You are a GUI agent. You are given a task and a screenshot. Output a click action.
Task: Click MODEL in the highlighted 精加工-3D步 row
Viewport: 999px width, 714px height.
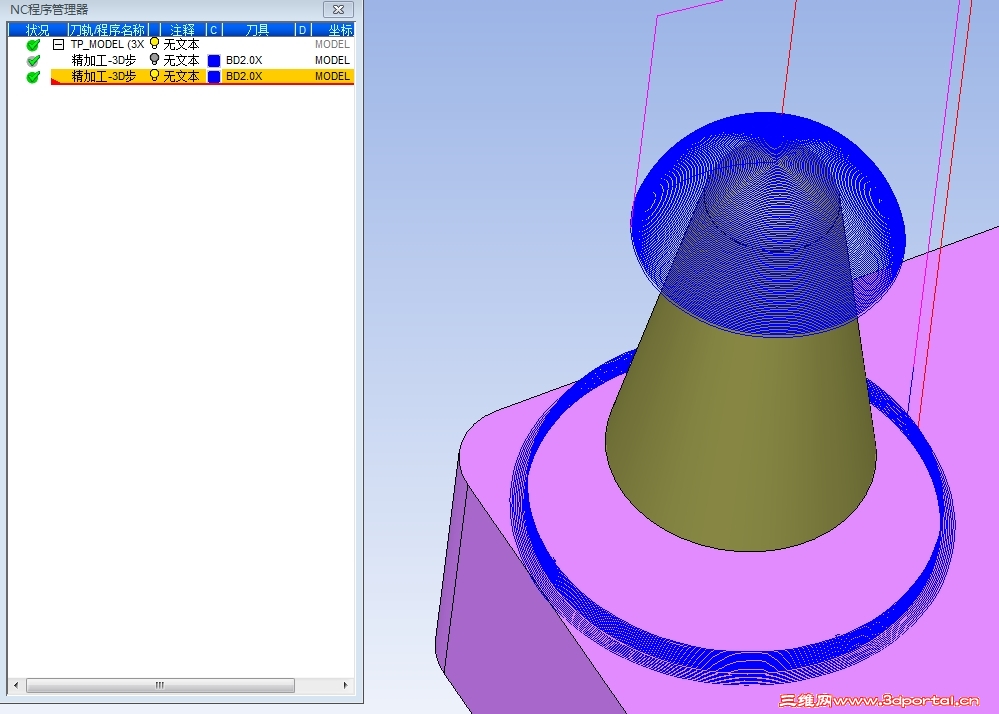[332, 76]
